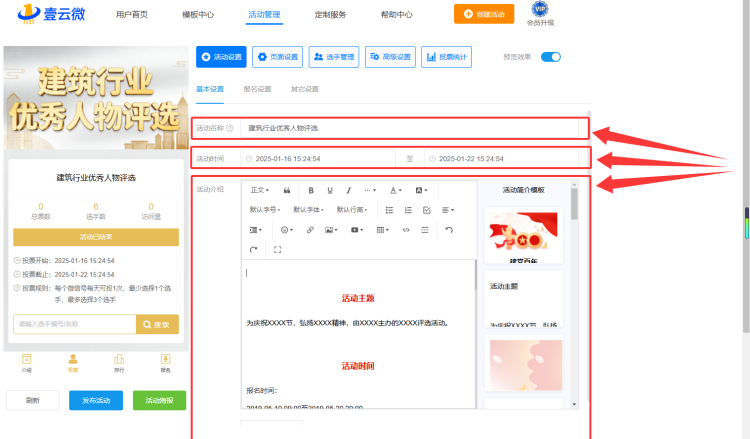
Task: Open the 正文 paragraph style dropdown
Action: [260, 190]
